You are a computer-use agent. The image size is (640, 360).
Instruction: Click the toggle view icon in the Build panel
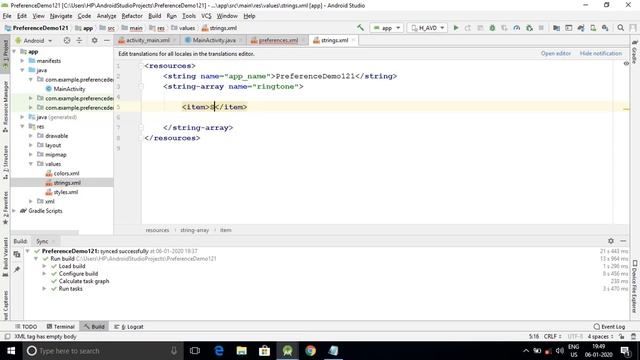tap(17, 254)
